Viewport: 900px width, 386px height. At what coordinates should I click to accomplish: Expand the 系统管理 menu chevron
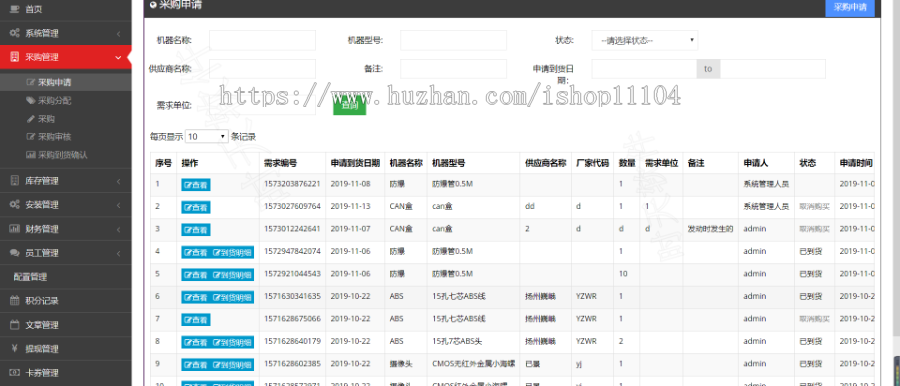118,34
